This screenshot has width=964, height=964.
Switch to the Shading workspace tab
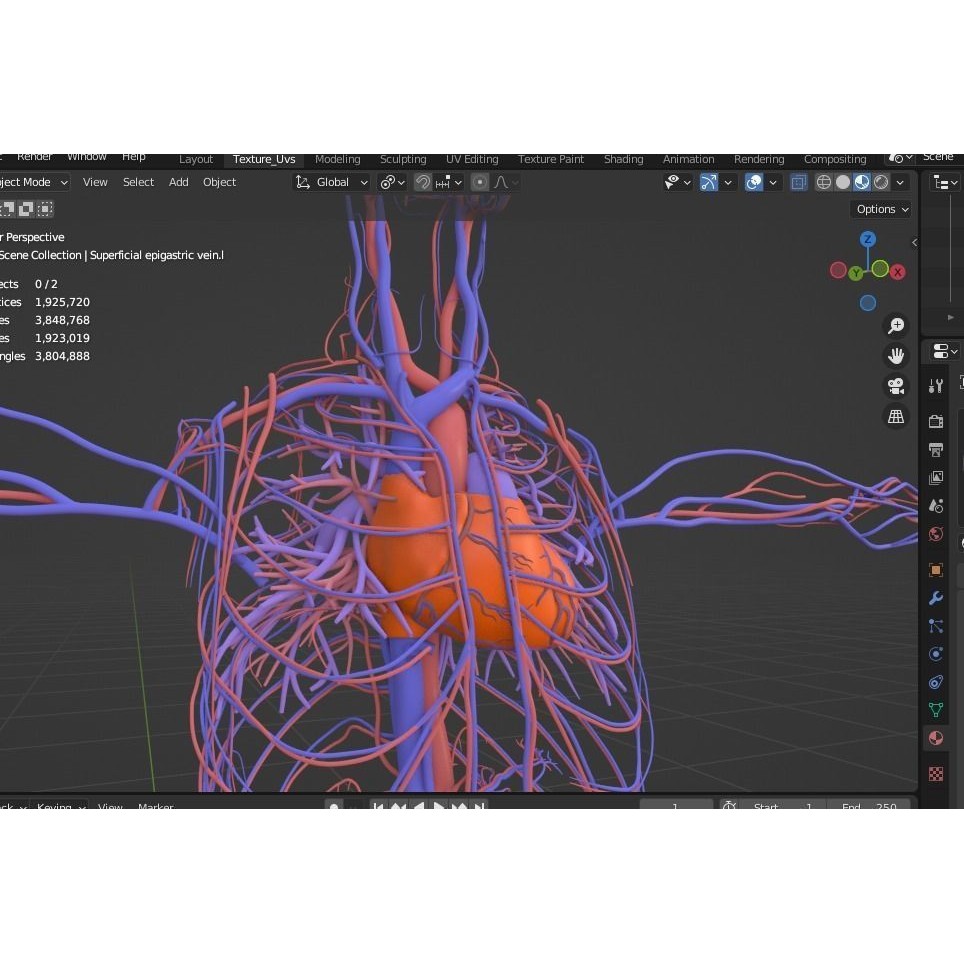point(623,159)
